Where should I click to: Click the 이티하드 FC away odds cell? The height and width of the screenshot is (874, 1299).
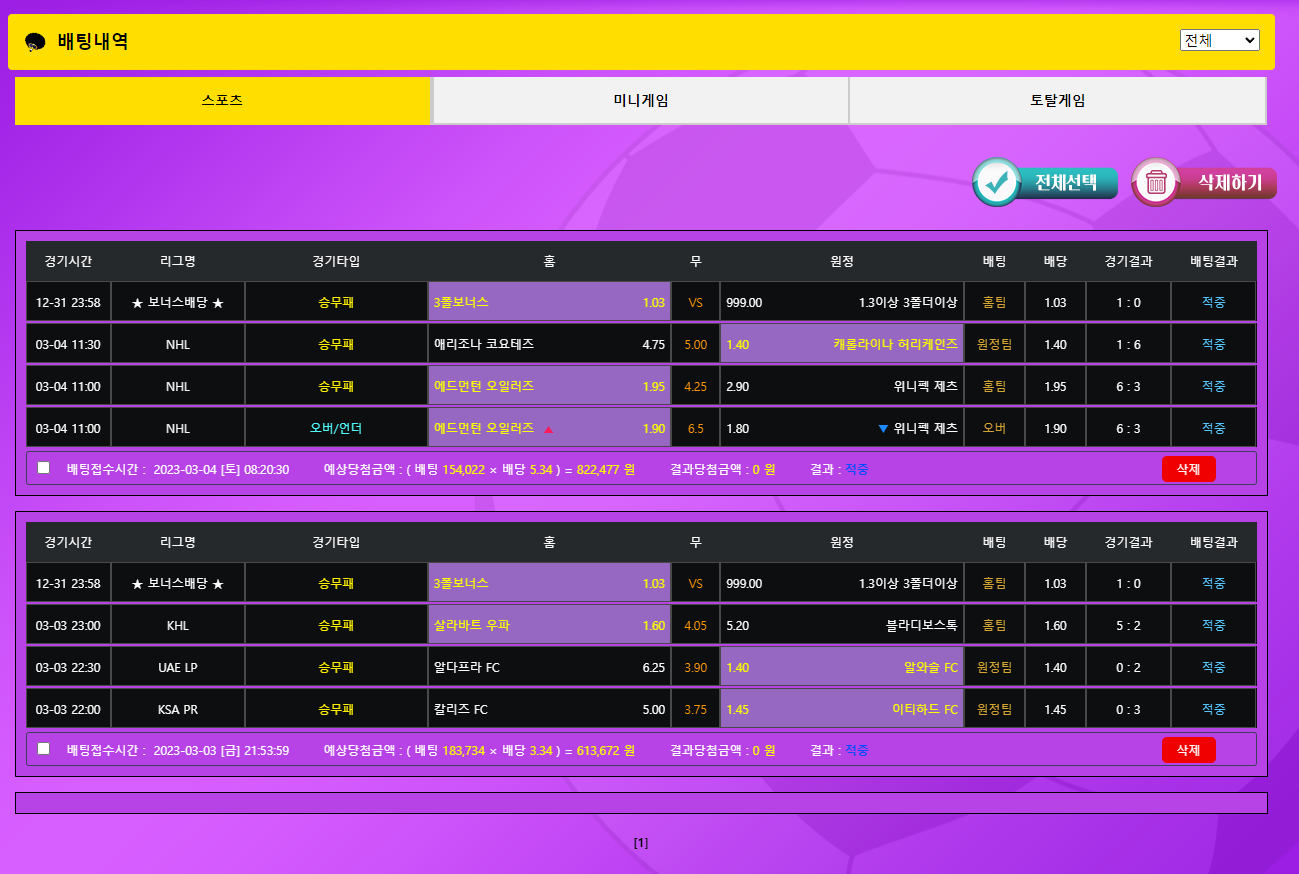(x=841, y=709)
